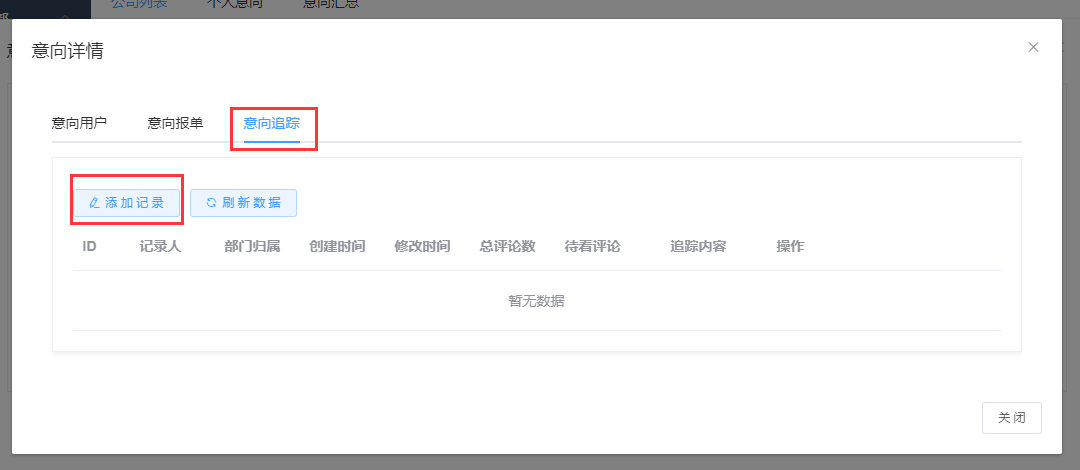This screenshot has width=1080, height=470.
Task: Click the pencil icon on 添加记录
Action: (x=94, y=203)
